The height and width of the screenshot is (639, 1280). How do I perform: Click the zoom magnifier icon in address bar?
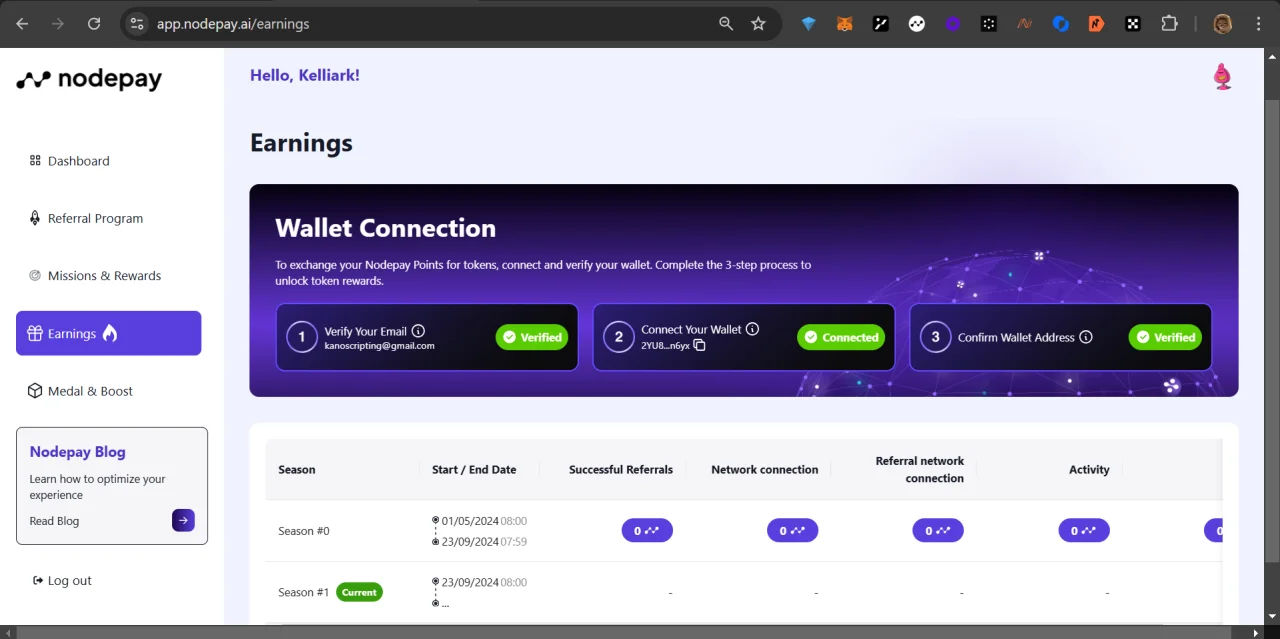(726, 24)
